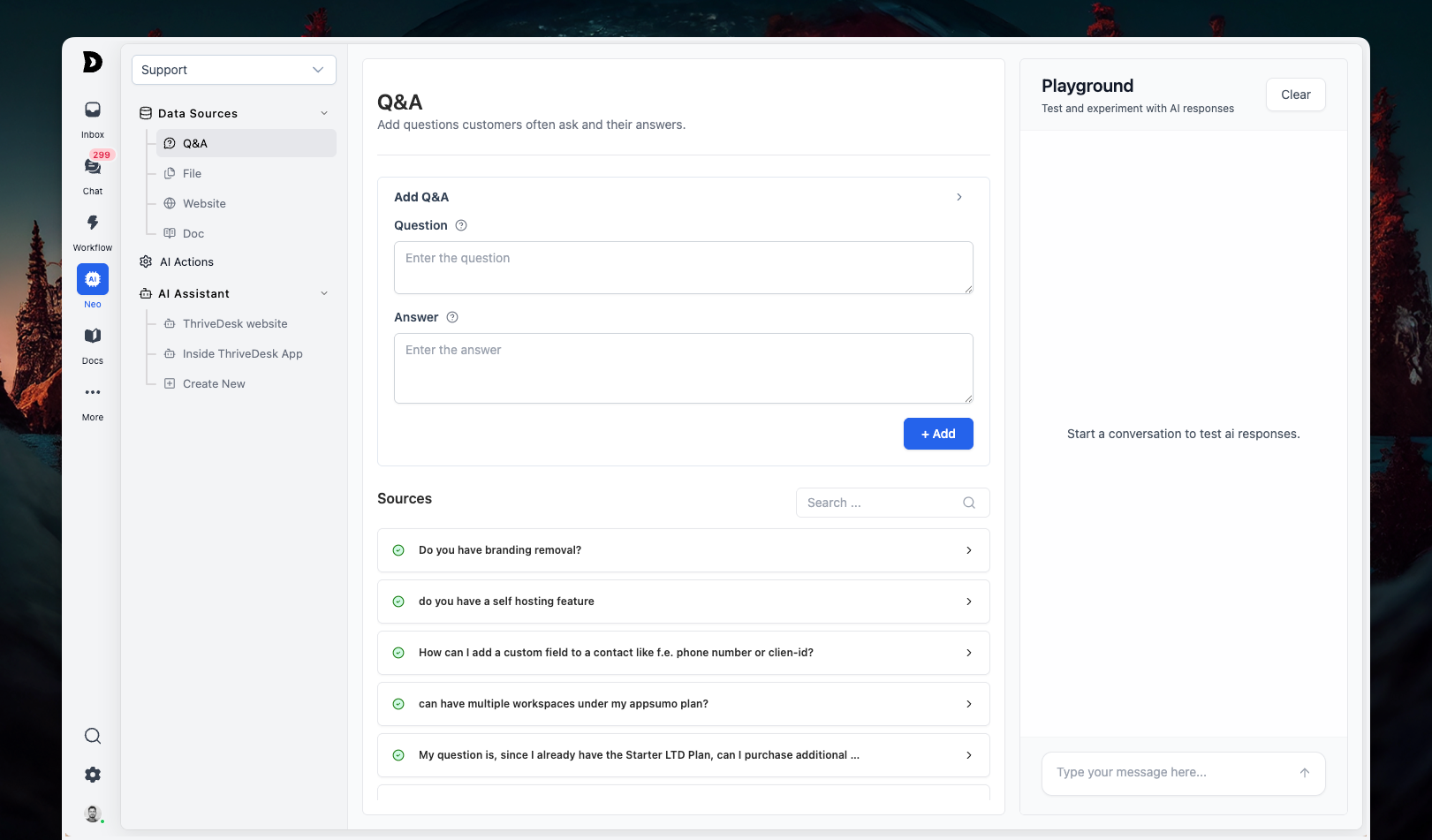1432x840 pixels.
Task: Open the Support workspace dropdown
Action: [233, 70]
